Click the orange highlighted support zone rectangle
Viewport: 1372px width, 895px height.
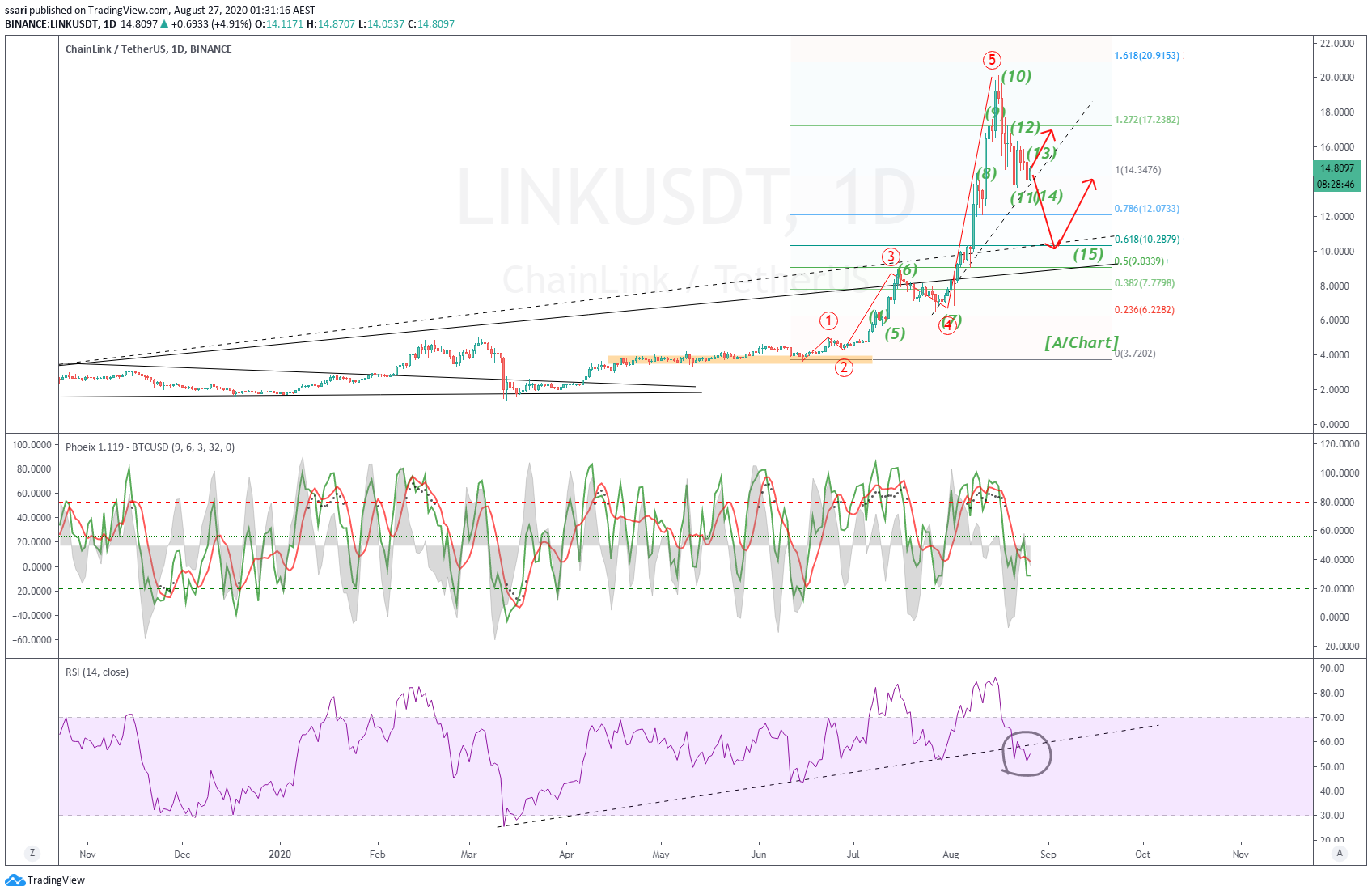pyautogui.click(x=740, y=359)
